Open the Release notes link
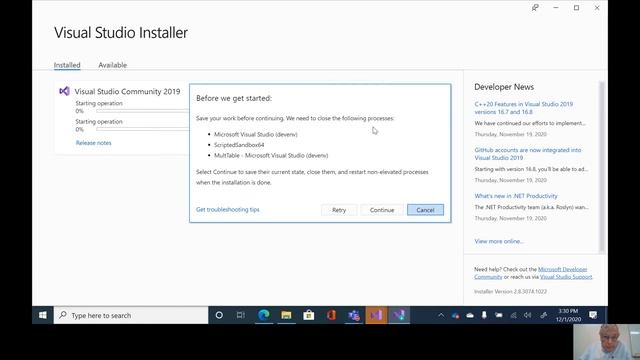The height and width of the screenshot is (360, 640). pyautogui.click(x=93, y=143)
